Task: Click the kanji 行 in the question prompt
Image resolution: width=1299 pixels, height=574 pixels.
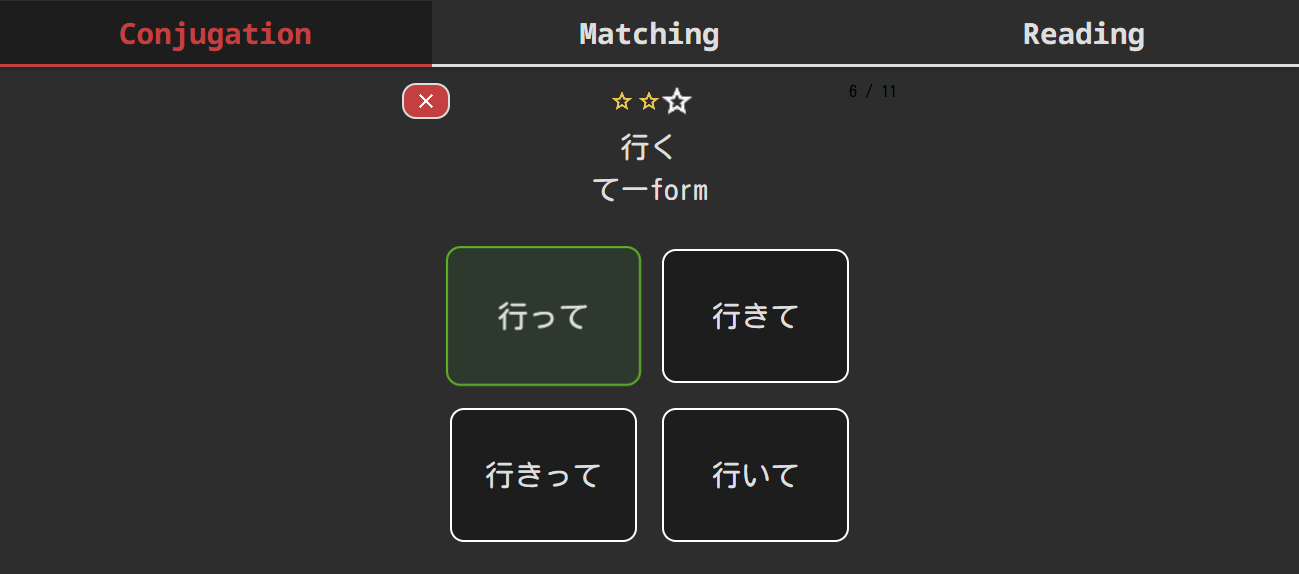Action: [x=636, y=147]
